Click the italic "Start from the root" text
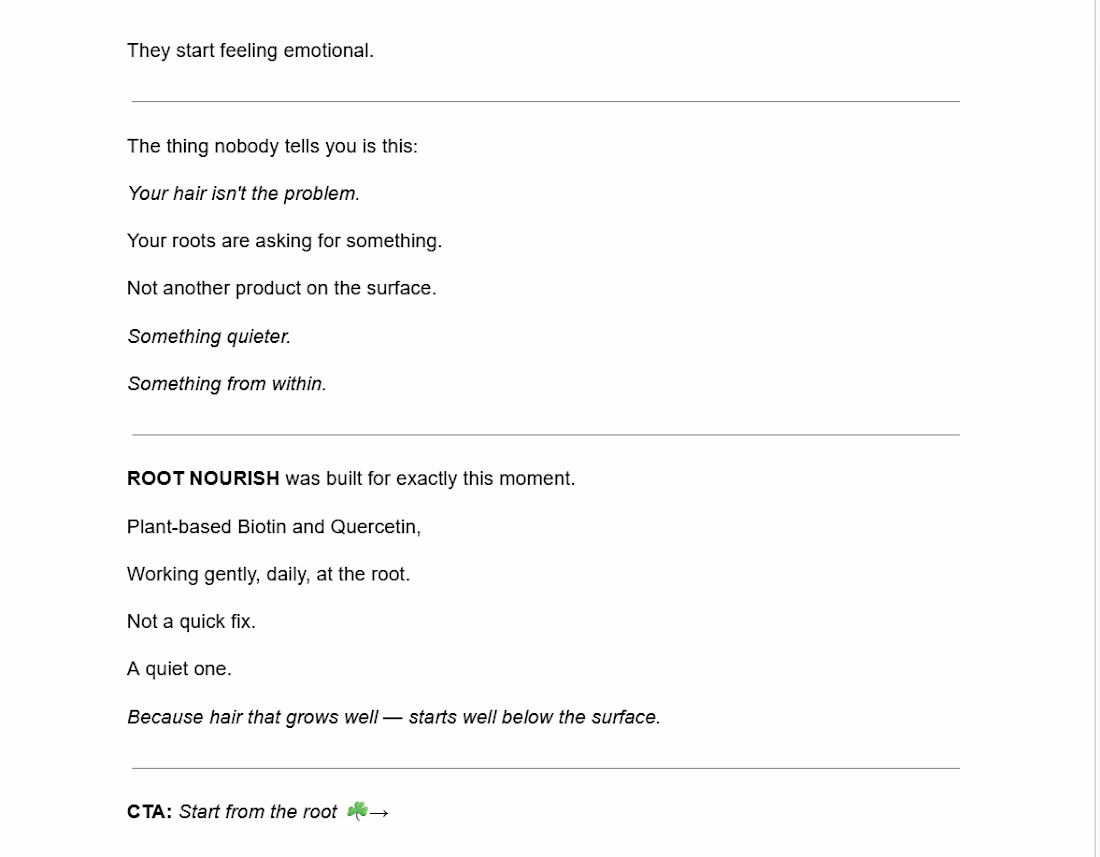1100x857 pixels. coord(258,811)
